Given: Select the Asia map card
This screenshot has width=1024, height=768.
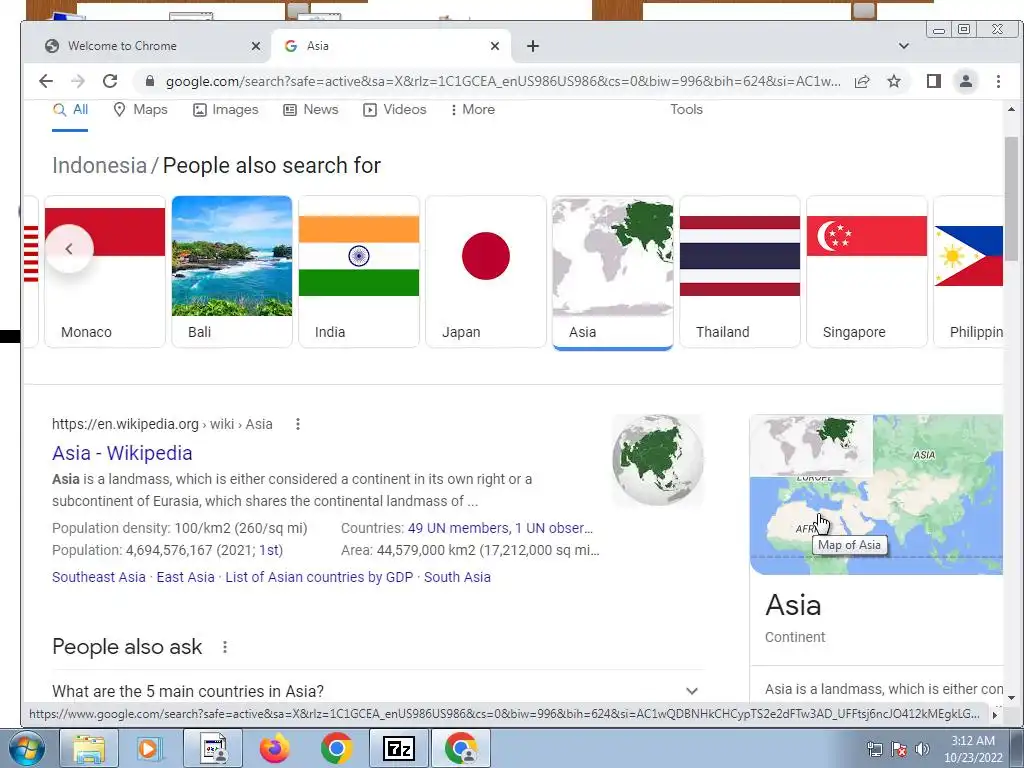Looking at the screenshot, I should pyautogui.click(x=613, y=272).
